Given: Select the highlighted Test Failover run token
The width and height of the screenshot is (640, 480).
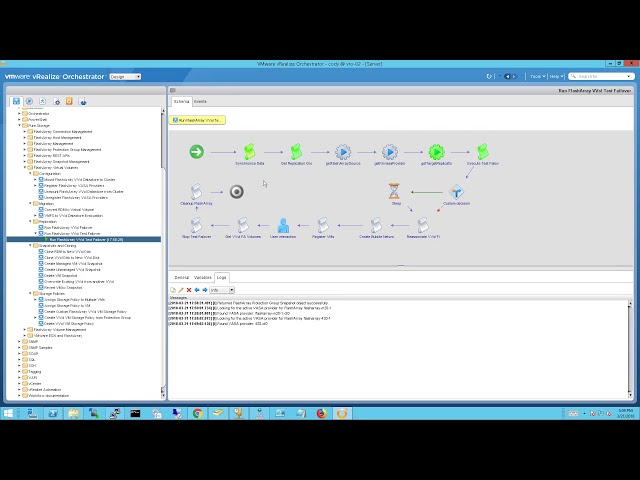Looking at the screenshot, I should 84,240.
